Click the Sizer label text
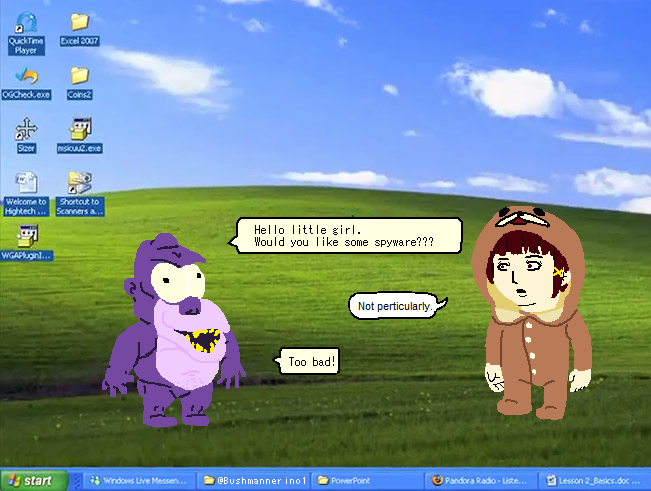Image resolution: width=651 pixels, height=491 pixels. pyautogui.click(x=26, y=148)
